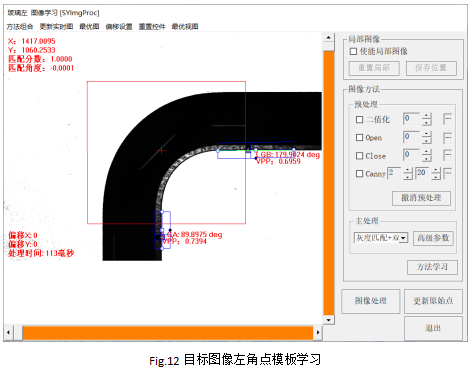Click the 撤消预处理 button

[x=421, y=198]
